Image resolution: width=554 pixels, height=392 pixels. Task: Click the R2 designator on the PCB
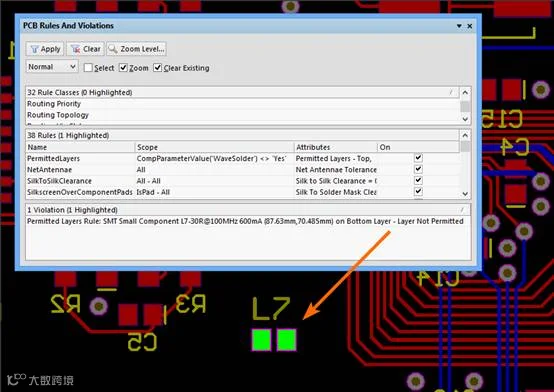[x=66, y=304]
